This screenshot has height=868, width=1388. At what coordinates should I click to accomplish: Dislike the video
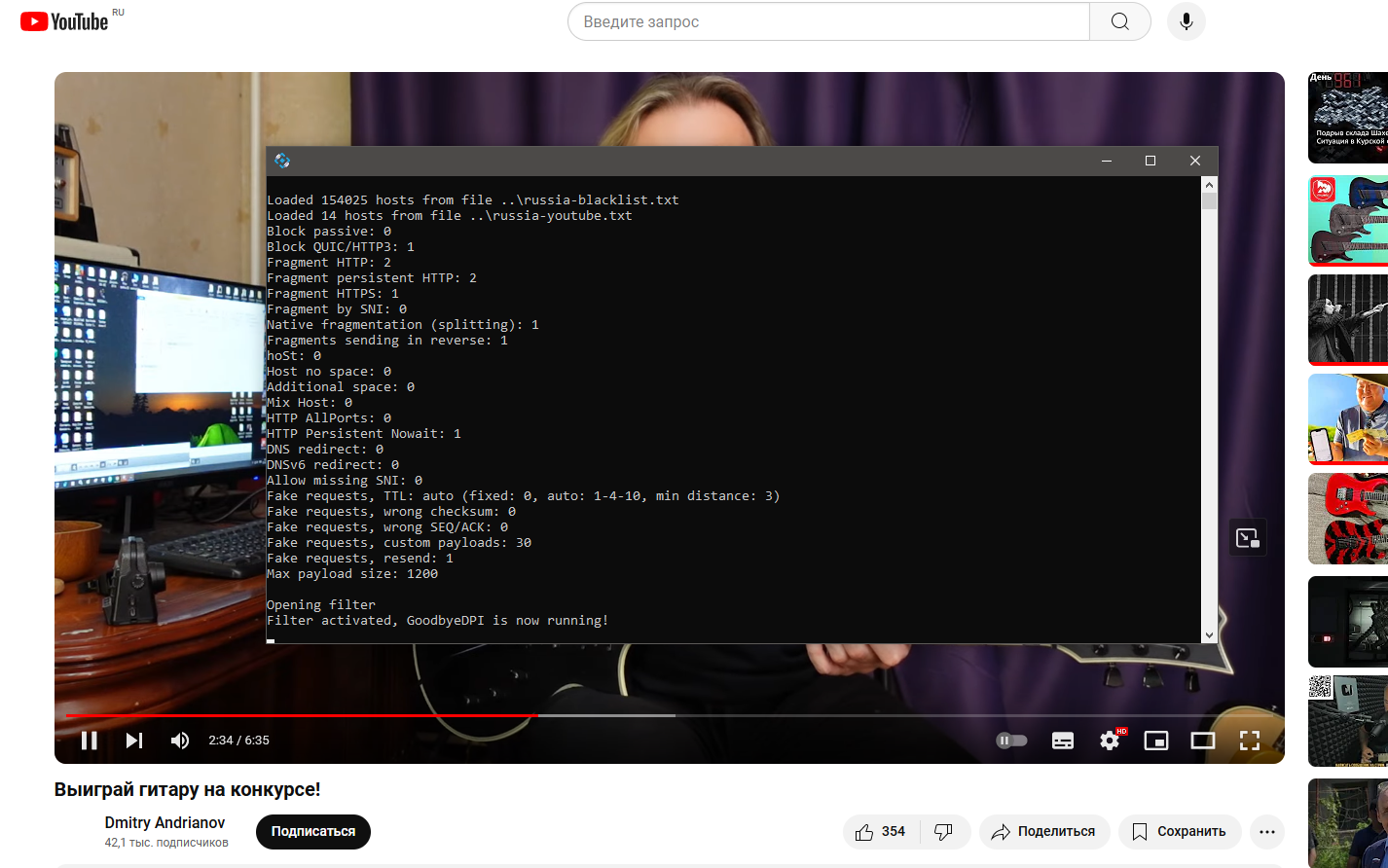click(x=943, y=832)
